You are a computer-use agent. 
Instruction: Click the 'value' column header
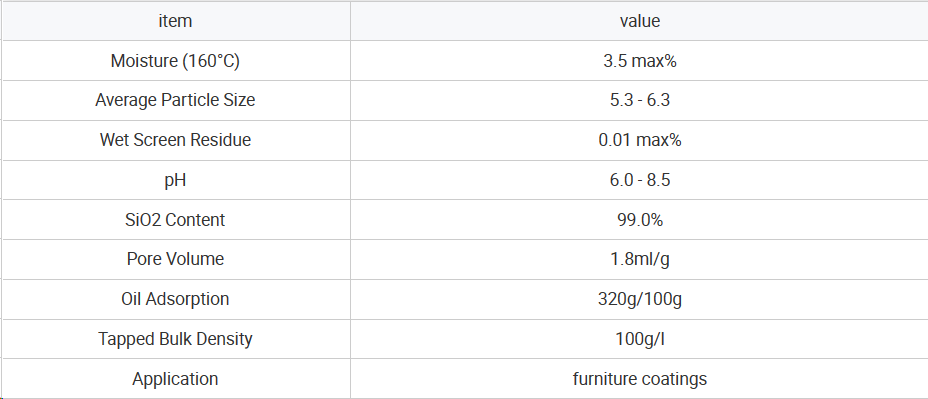point(639,21)
